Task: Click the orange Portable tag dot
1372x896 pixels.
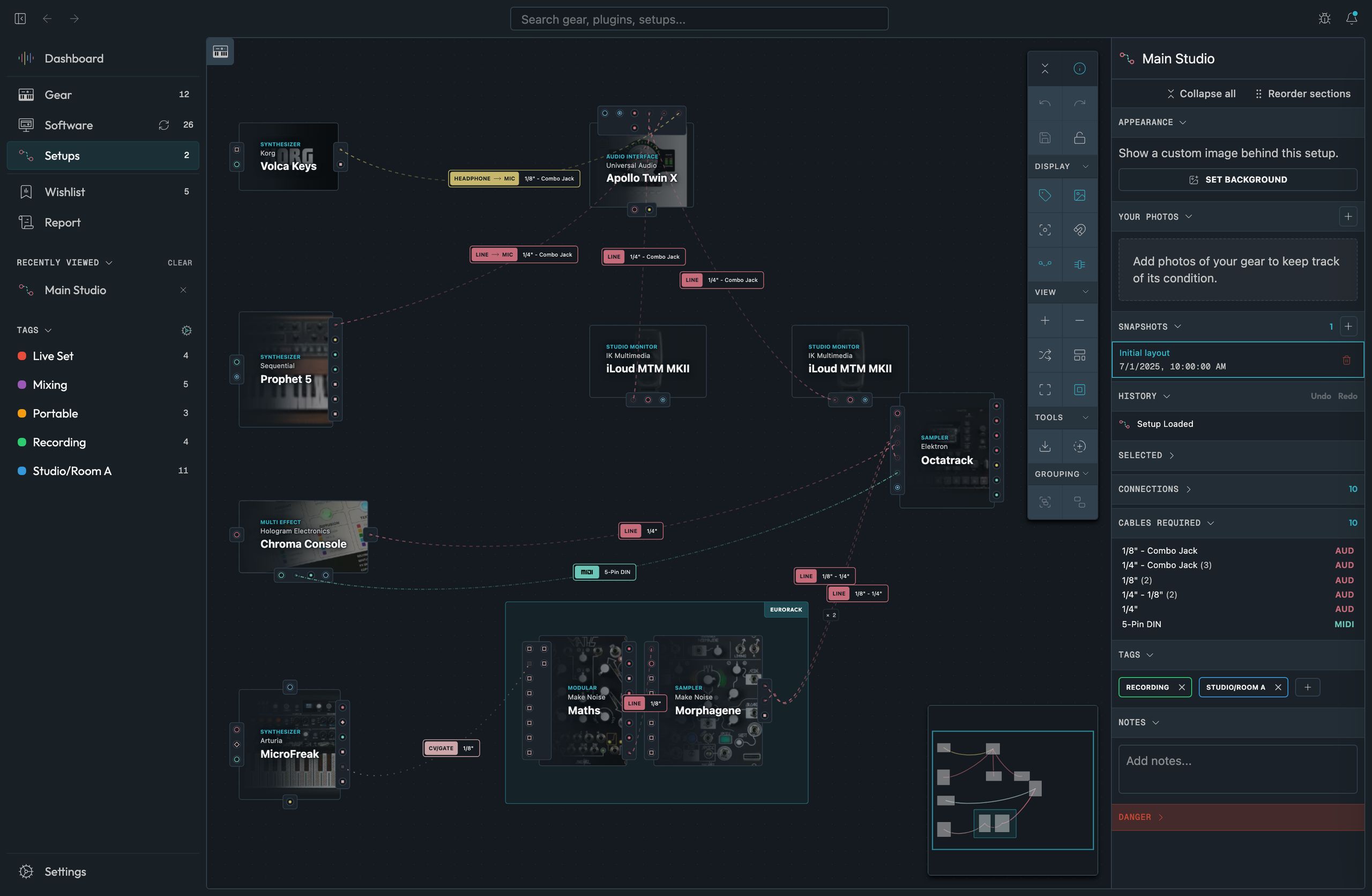Action: tap(22, 413)
